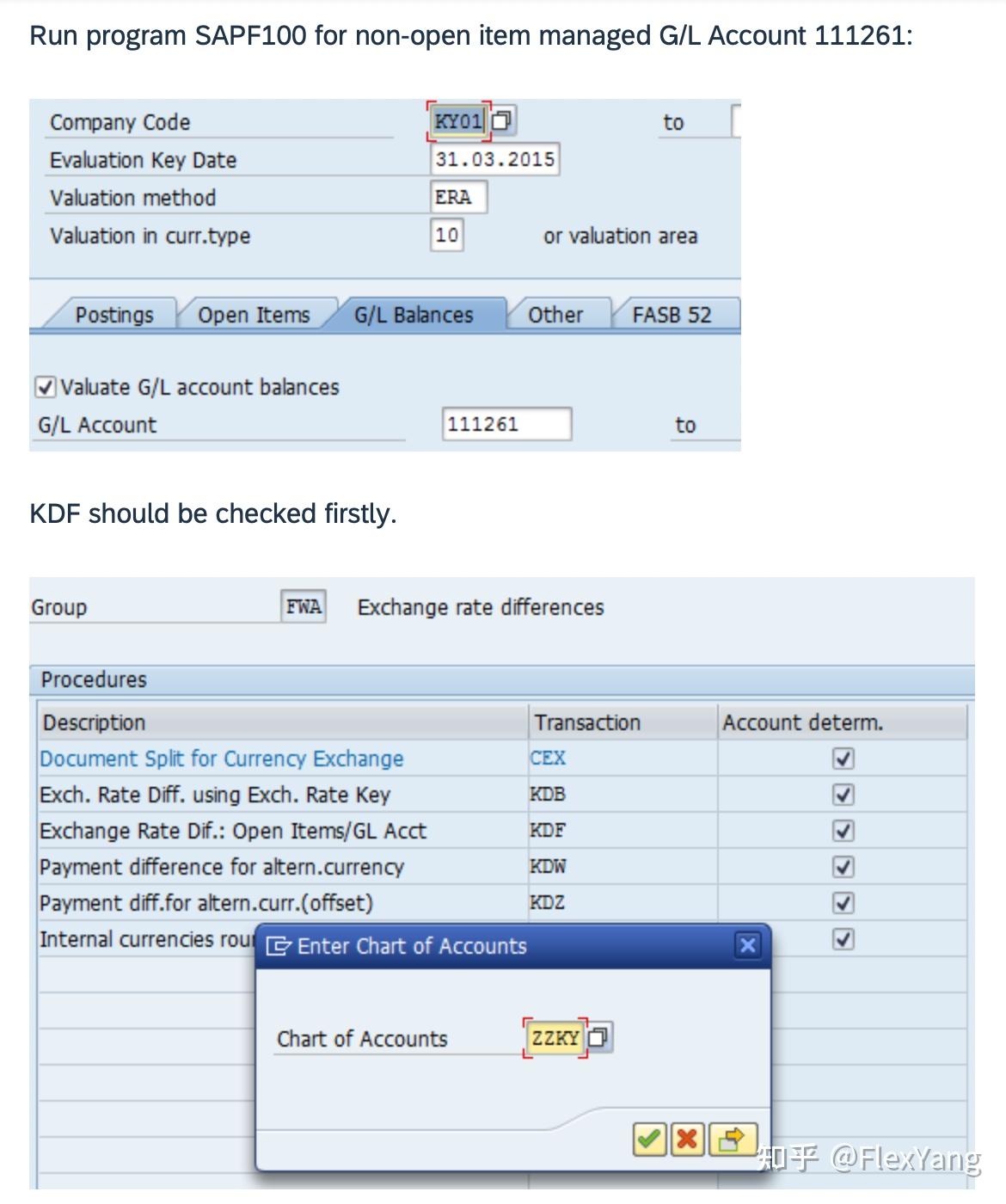Image resolution: width=1006 pixels, height=1204 pixels.
Task: Toggle Valuate G/L account balances checkbox
Action: (x=46, y=387)
